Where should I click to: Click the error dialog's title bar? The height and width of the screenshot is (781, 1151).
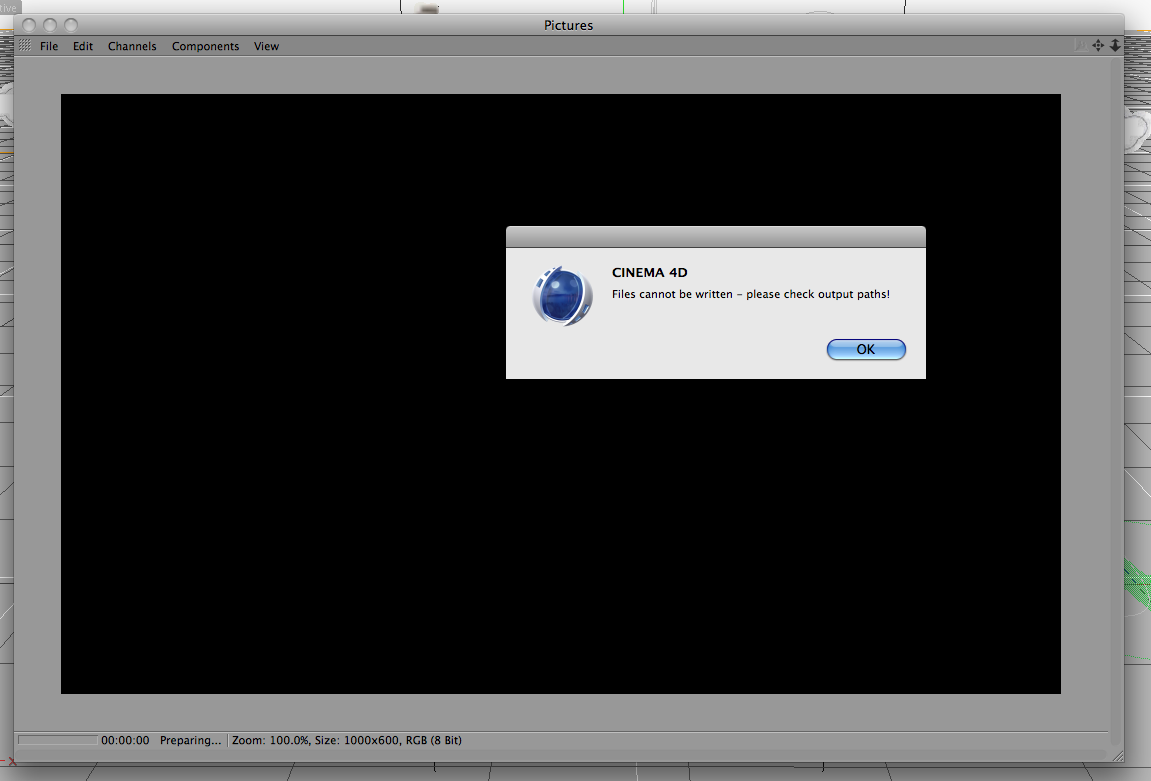click(716, 237)
